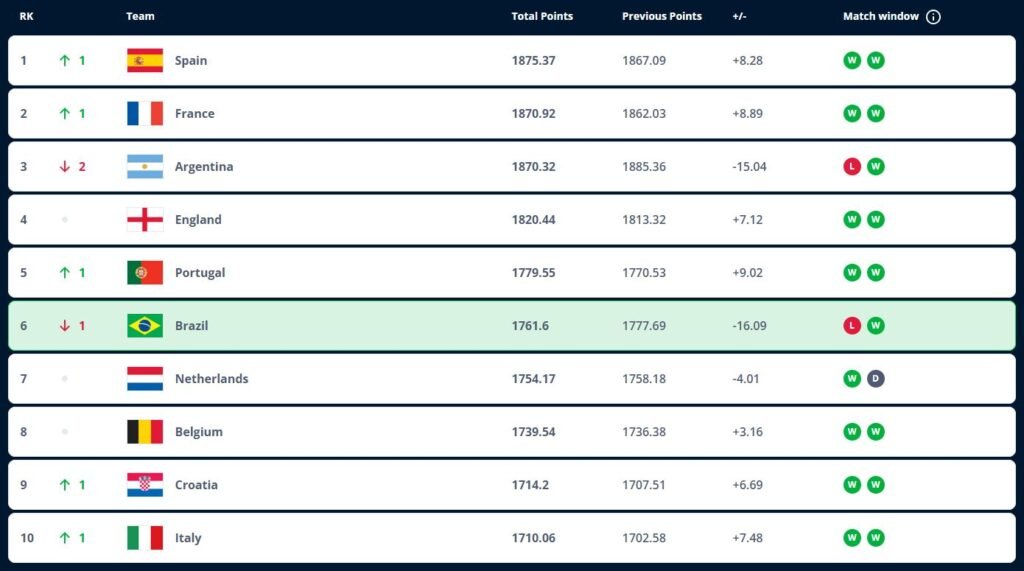Click Spain's green up-arrow rank change
The image size is (1024, 571).
[65, 61]
